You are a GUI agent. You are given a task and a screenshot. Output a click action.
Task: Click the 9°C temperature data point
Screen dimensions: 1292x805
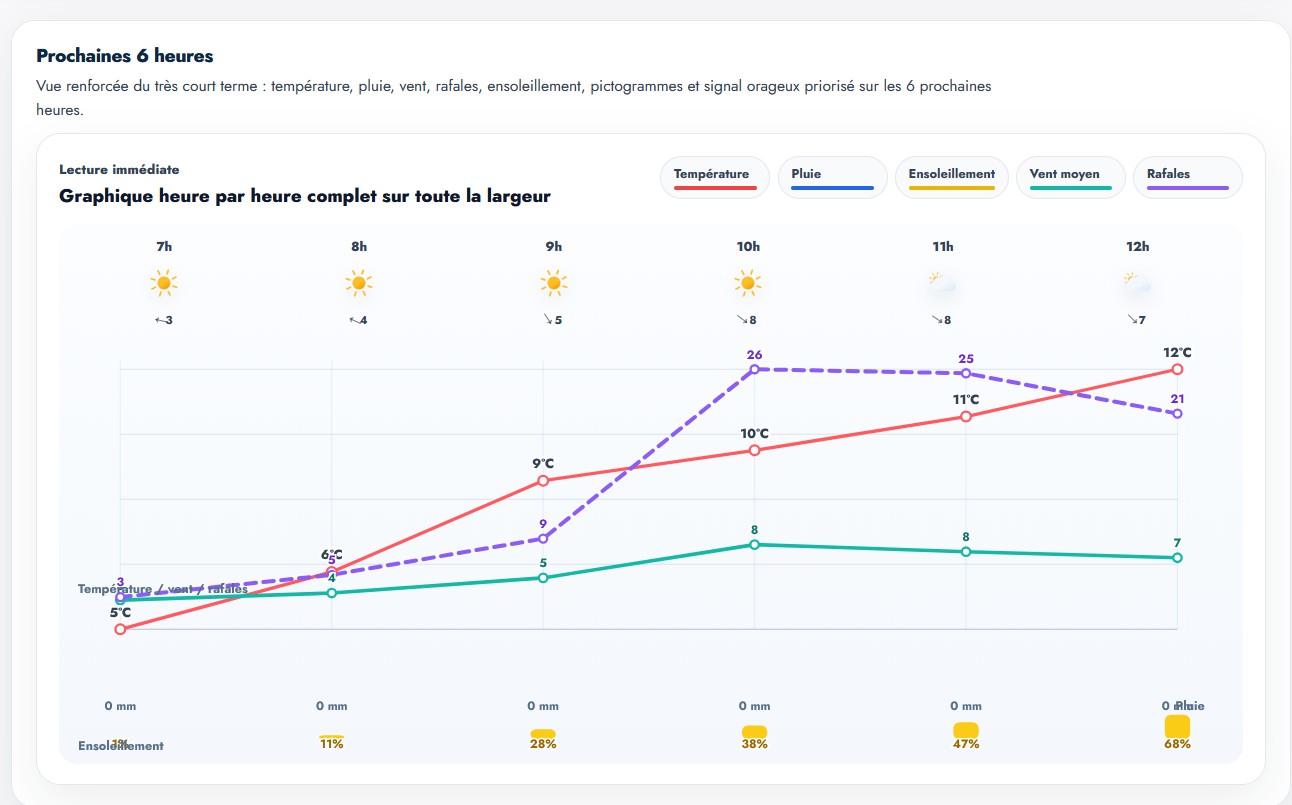[x=543, y=481]
